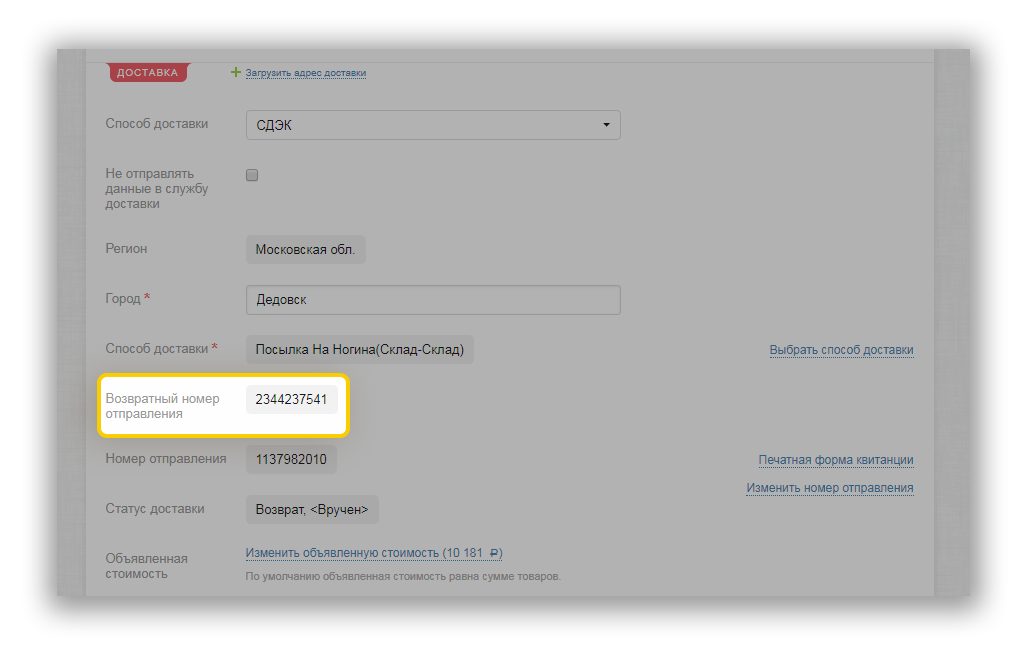Click the "По умолчанию объявленная стоимость" hint text
This screenshot has height=646, width=1028.
click(x=403, y=577)
